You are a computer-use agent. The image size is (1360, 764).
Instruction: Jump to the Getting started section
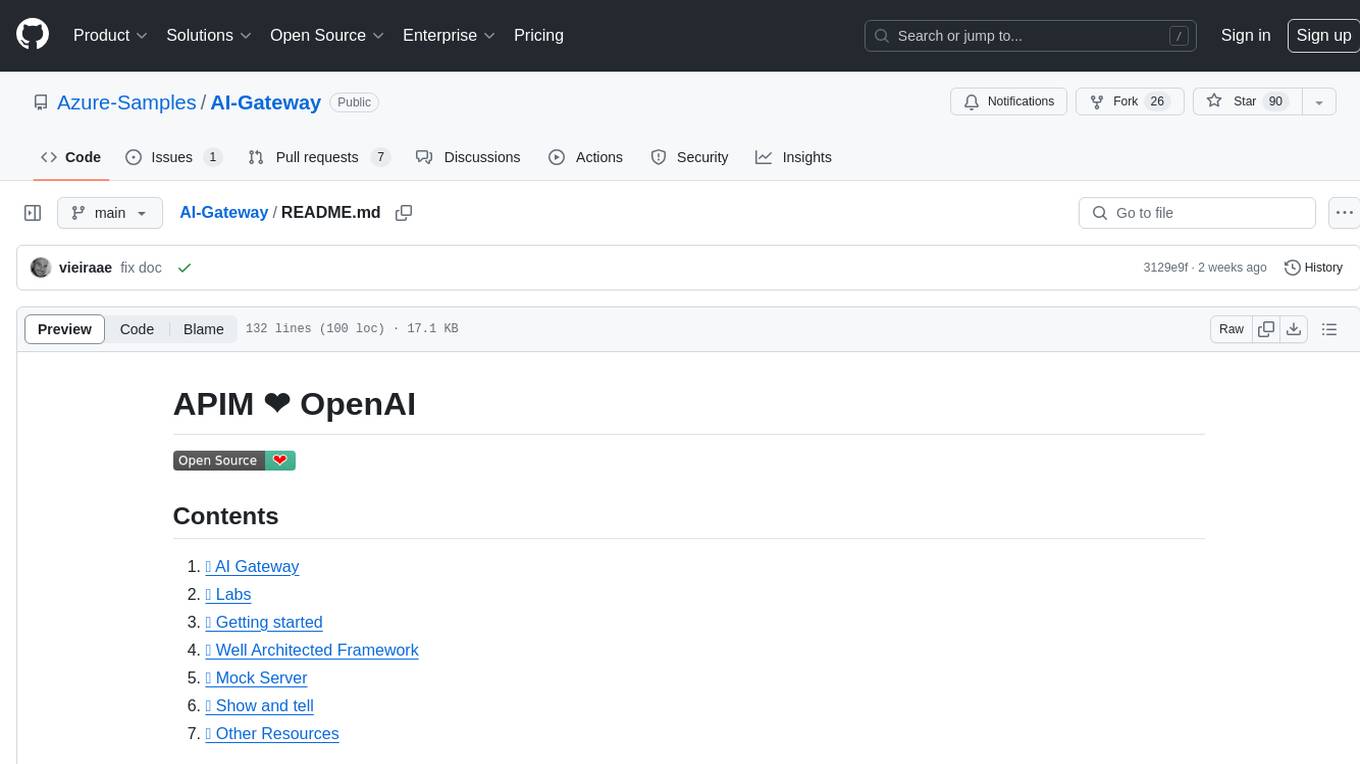(264, 622)
